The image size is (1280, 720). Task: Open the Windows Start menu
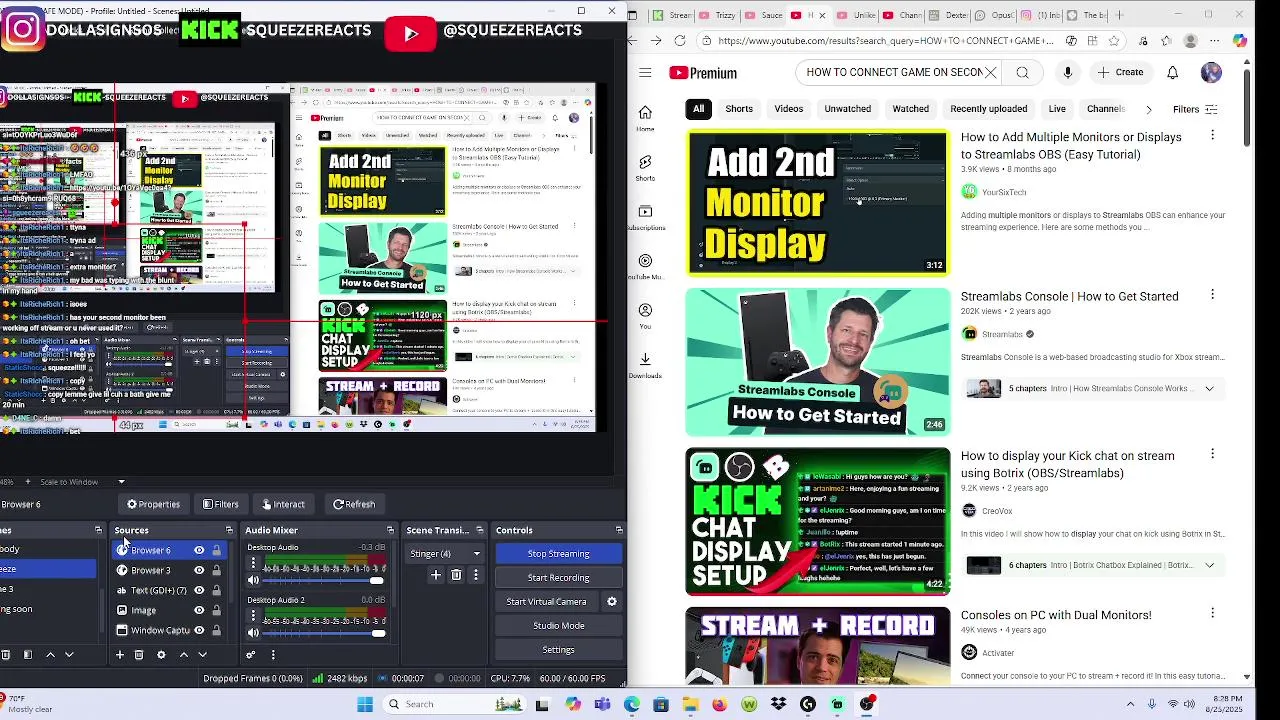point(365,704)
